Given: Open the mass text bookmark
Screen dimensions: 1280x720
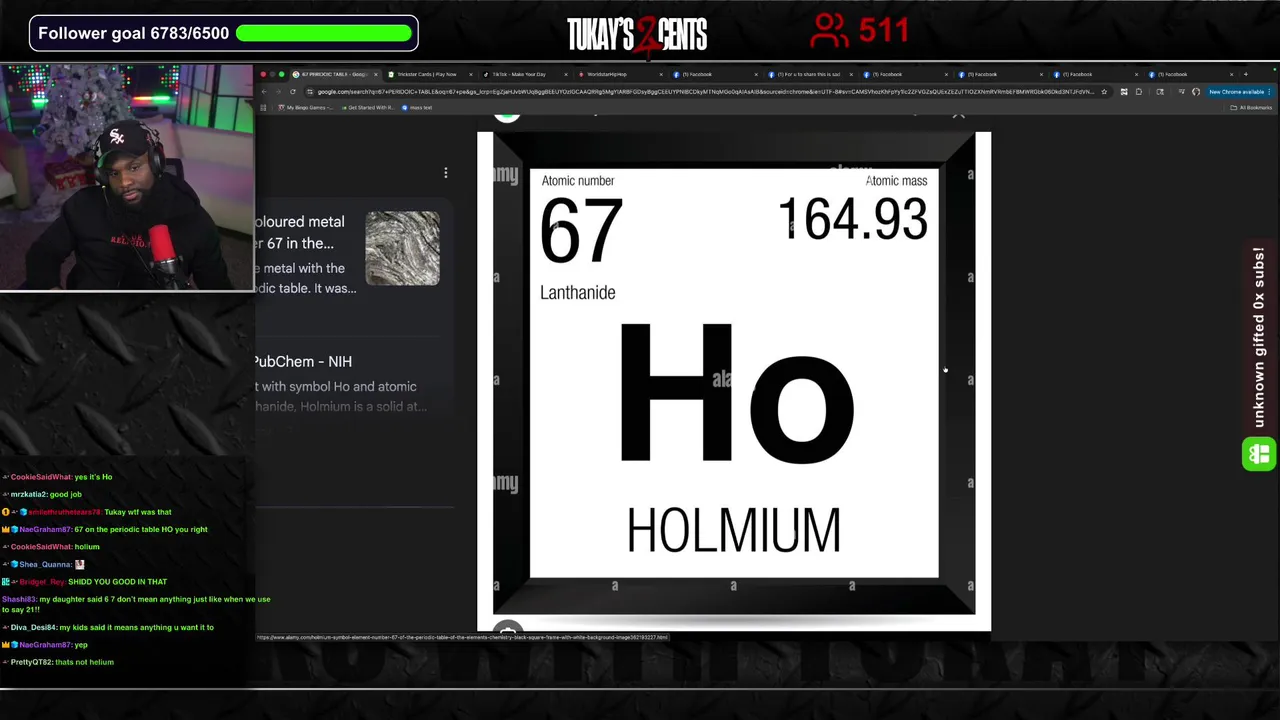Looking at the screenshot, I should coord(417,107).
